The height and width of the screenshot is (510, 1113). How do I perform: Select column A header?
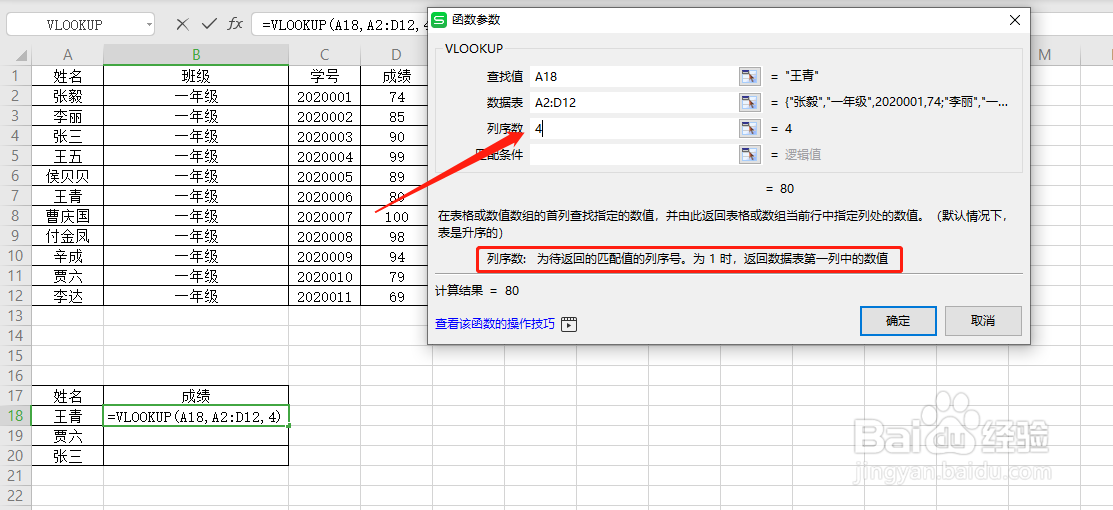(x=67, y=55)
